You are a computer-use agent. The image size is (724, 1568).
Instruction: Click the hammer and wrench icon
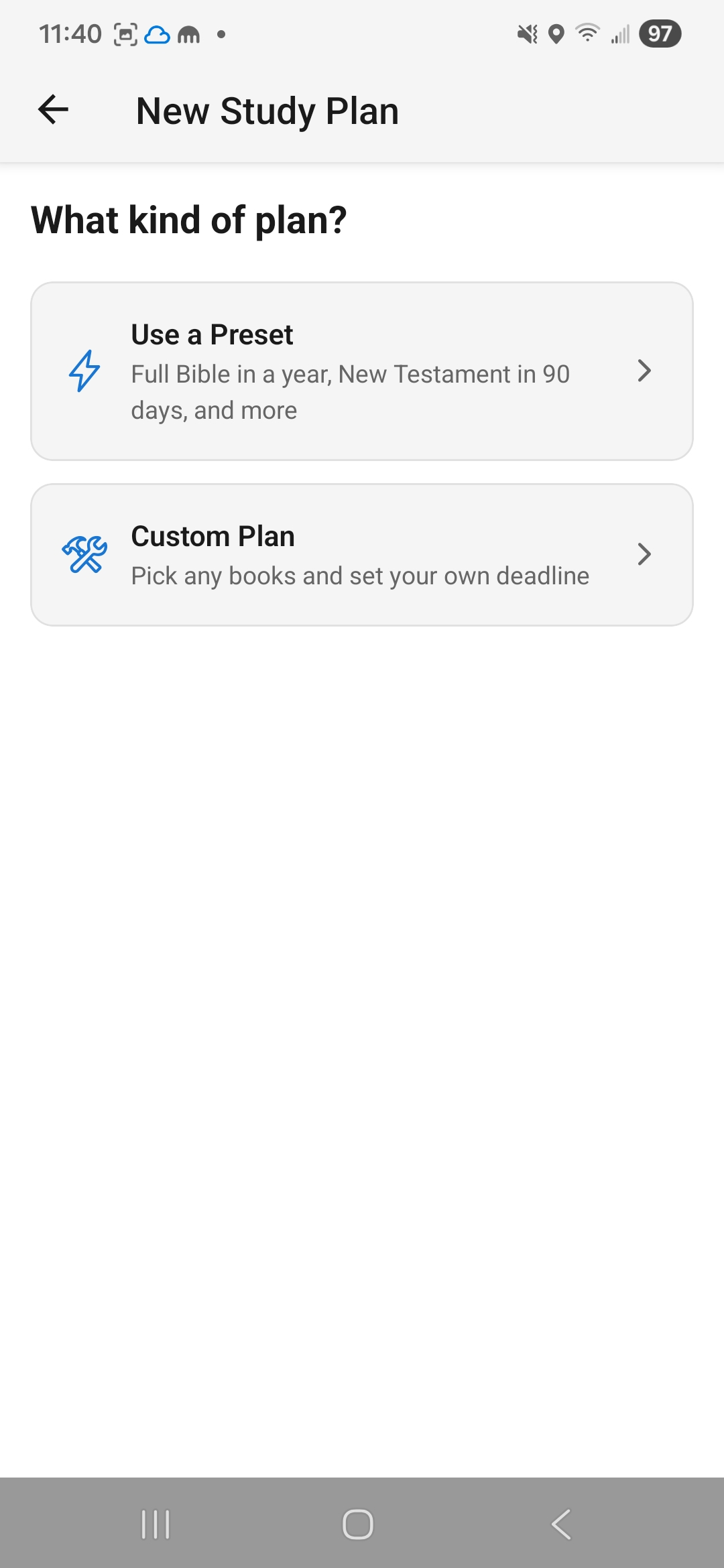tap(84, 555)
